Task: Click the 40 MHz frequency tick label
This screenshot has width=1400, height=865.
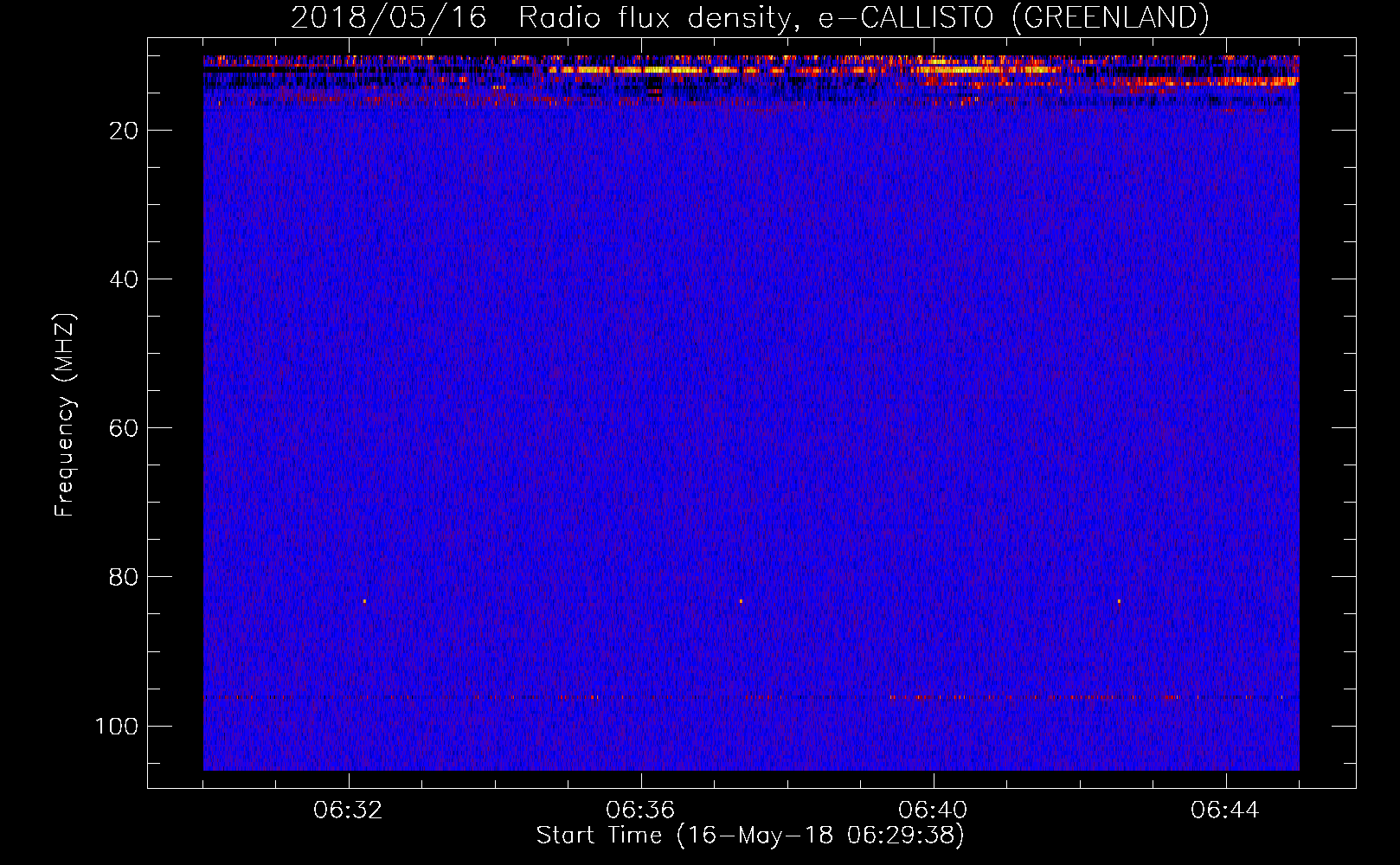Action: tap(125, 279)
